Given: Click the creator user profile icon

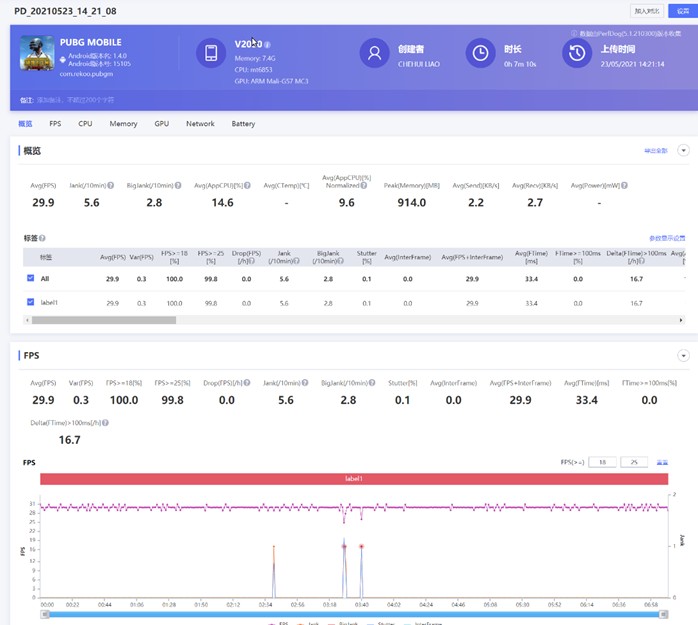Looking at the screenshot, I should pos(374,54).
